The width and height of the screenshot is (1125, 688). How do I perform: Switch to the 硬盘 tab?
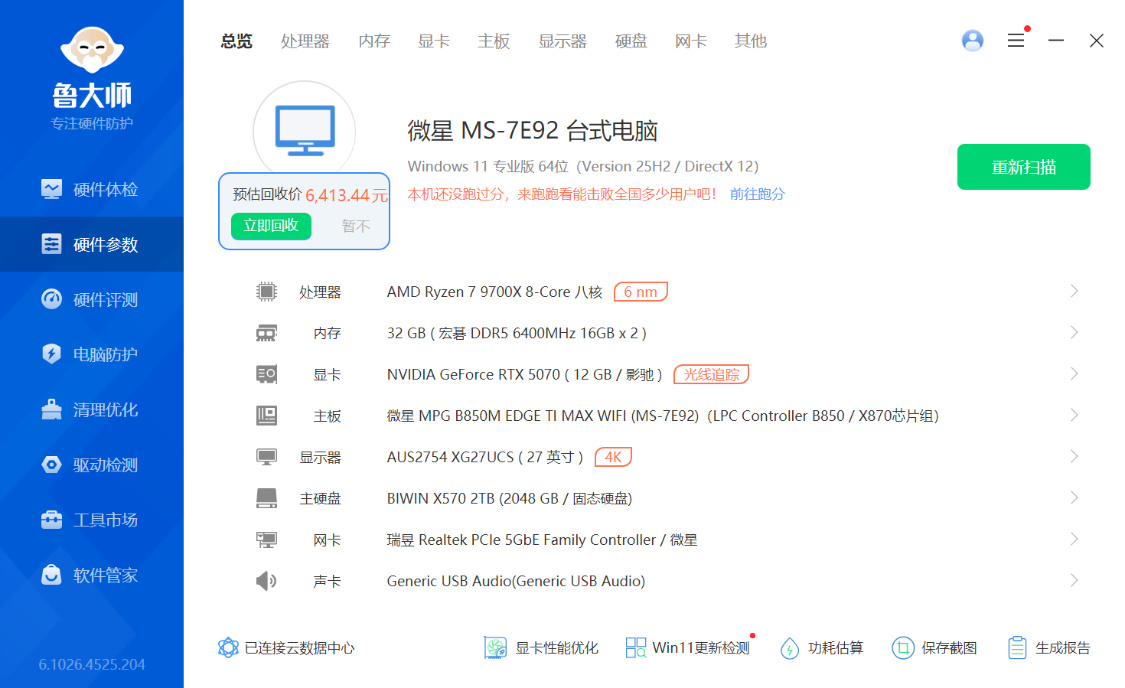[x=631, y=41]
